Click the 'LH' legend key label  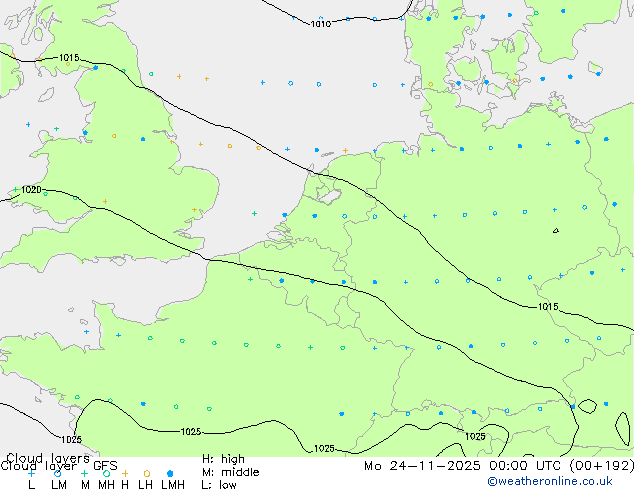pyautogui.click(x=145, y=484)
